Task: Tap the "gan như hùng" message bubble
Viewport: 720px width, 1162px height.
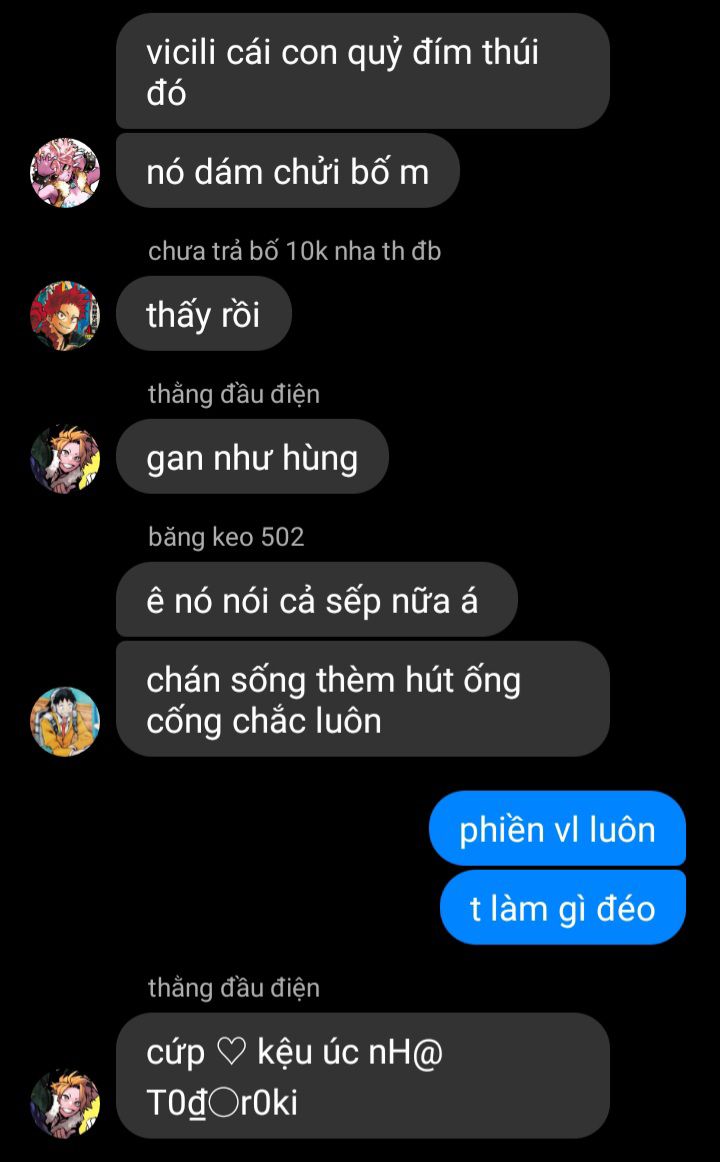Action: (252, 457)
